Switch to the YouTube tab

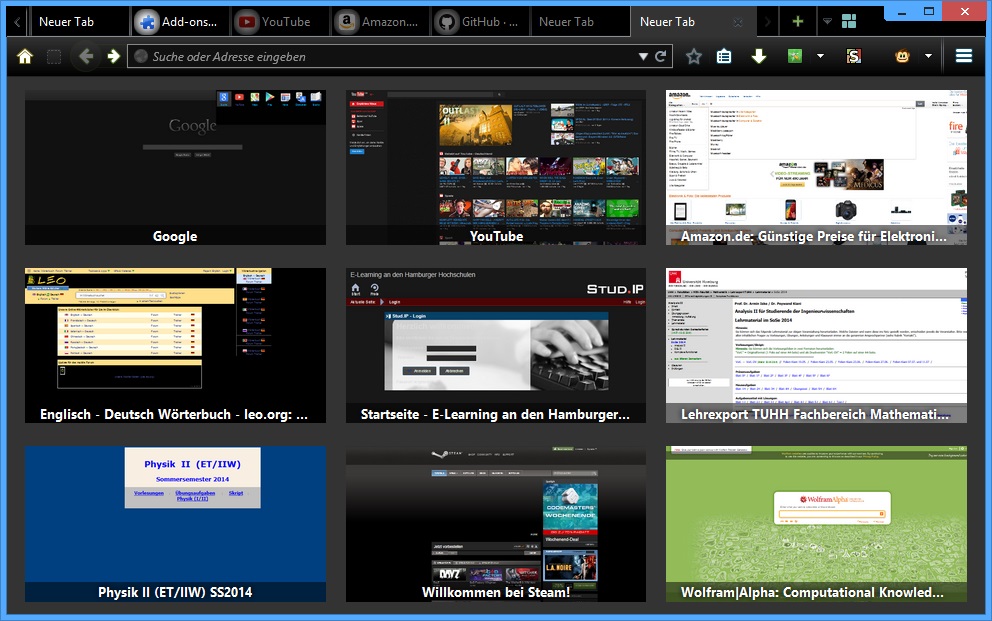[280, 22]
